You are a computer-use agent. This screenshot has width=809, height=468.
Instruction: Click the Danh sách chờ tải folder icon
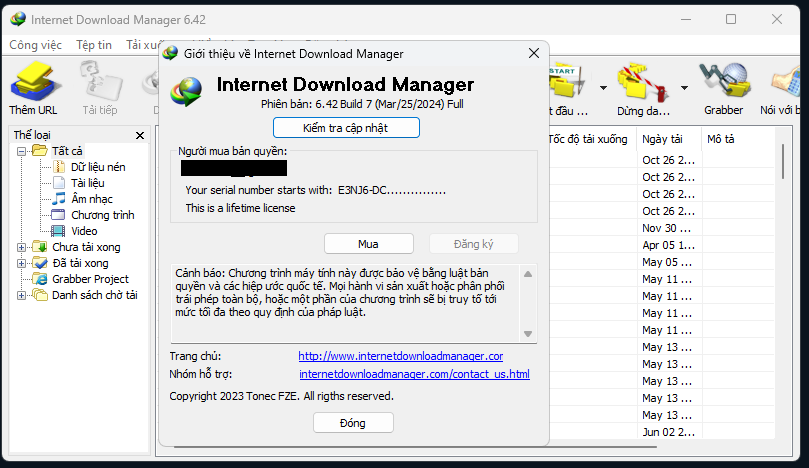click(40, 295)
